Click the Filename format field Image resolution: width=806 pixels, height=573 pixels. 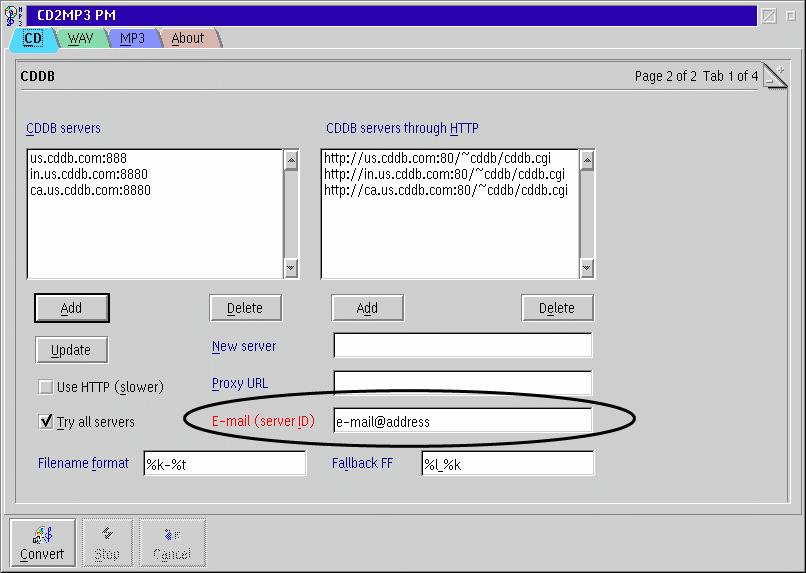(x=225, y=464)
